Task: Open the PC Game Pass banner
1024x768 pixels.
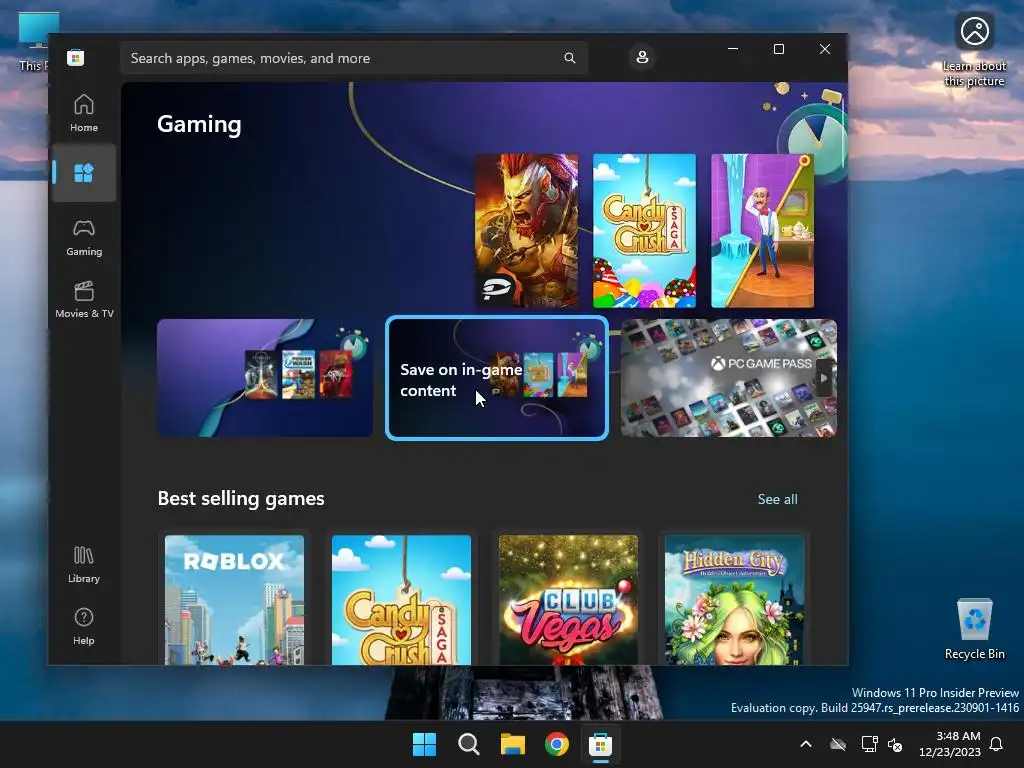Action: [x=728, y=378]
